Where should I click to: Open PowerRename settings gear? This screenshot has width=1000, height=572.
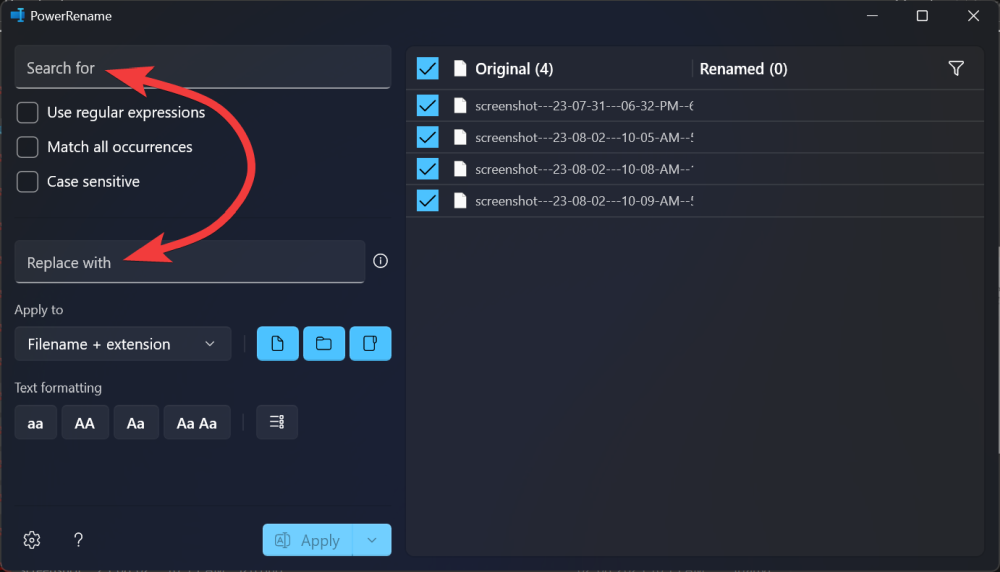[32, 540]
